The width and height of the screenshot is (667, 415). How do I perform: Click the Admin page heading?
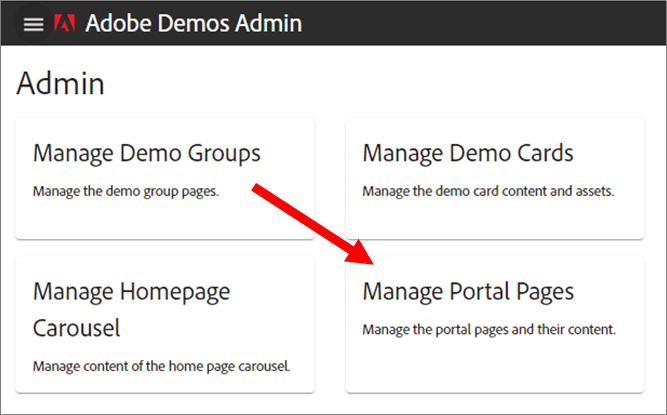pyautogui.click(x=60, y=83)
